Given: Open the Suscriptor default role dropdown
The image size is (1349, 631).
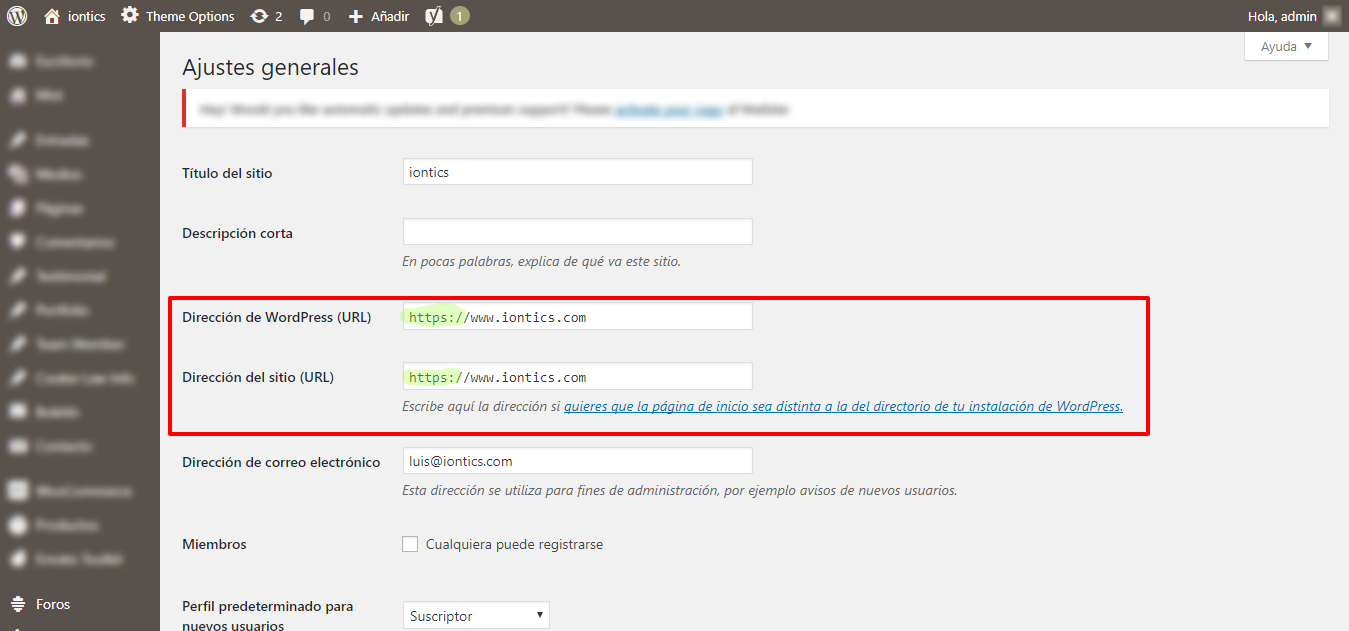Looking at the screenshot, I should tap(476, 616).
